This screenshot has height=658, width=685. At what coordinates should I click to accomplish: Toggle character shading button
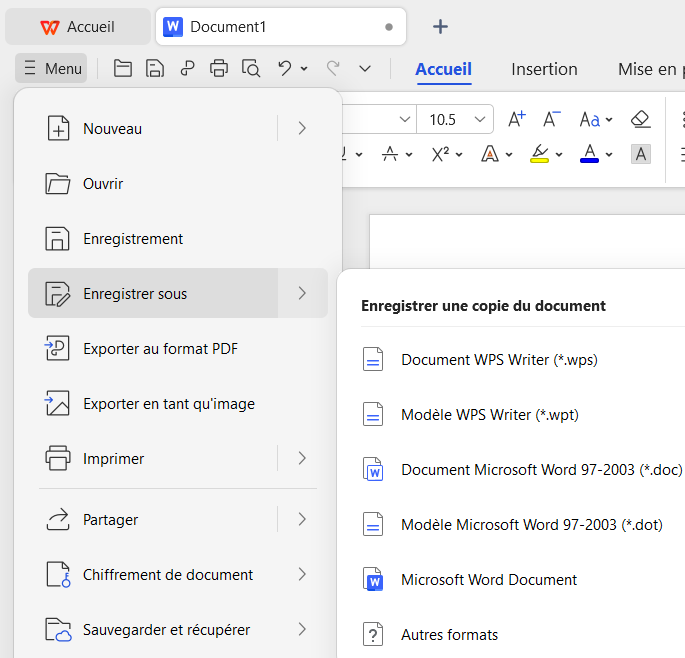(641, 154)
